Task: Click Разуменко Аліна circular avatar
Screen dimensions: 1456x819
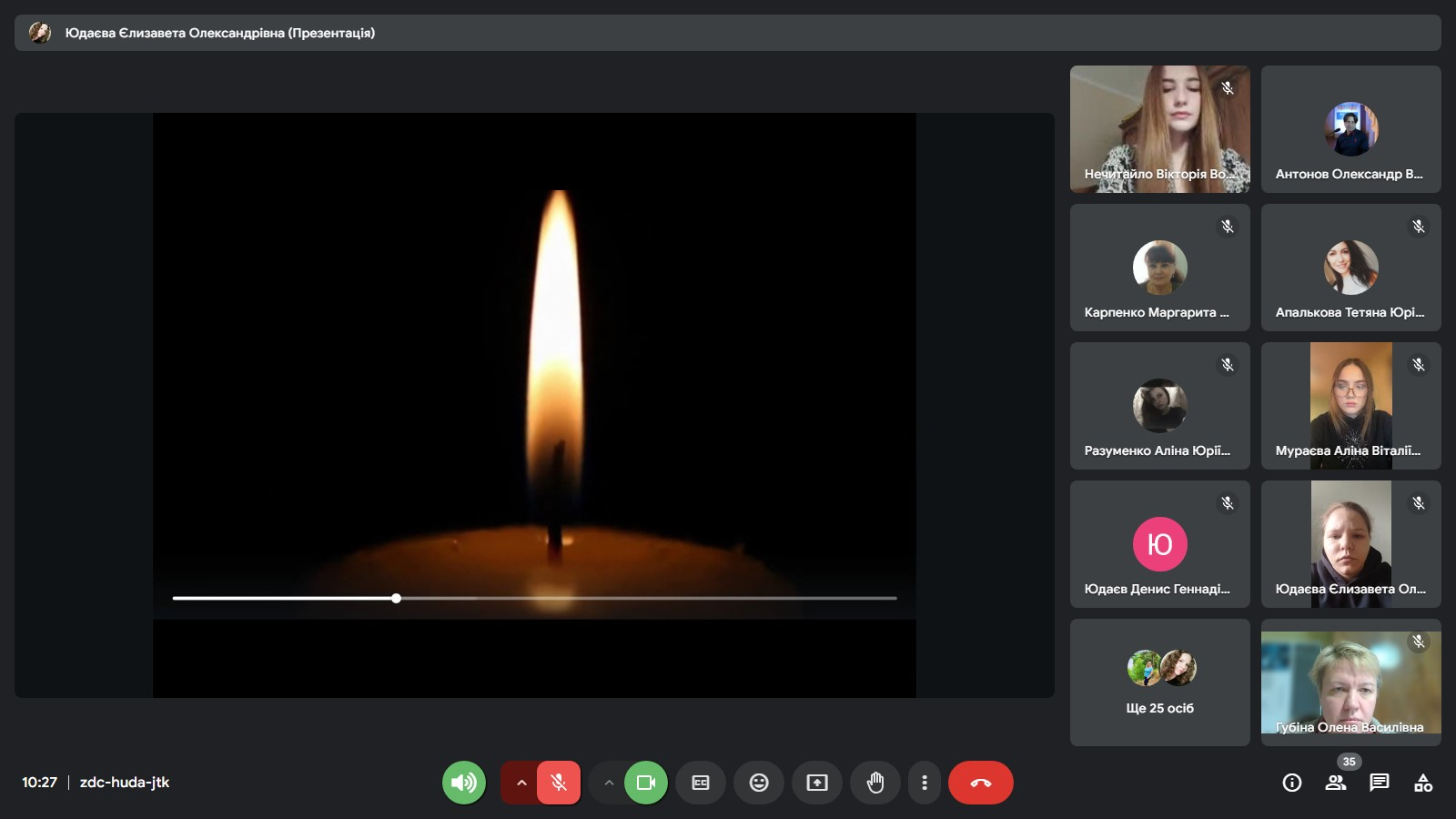Action: click(x=1160, y=406)
